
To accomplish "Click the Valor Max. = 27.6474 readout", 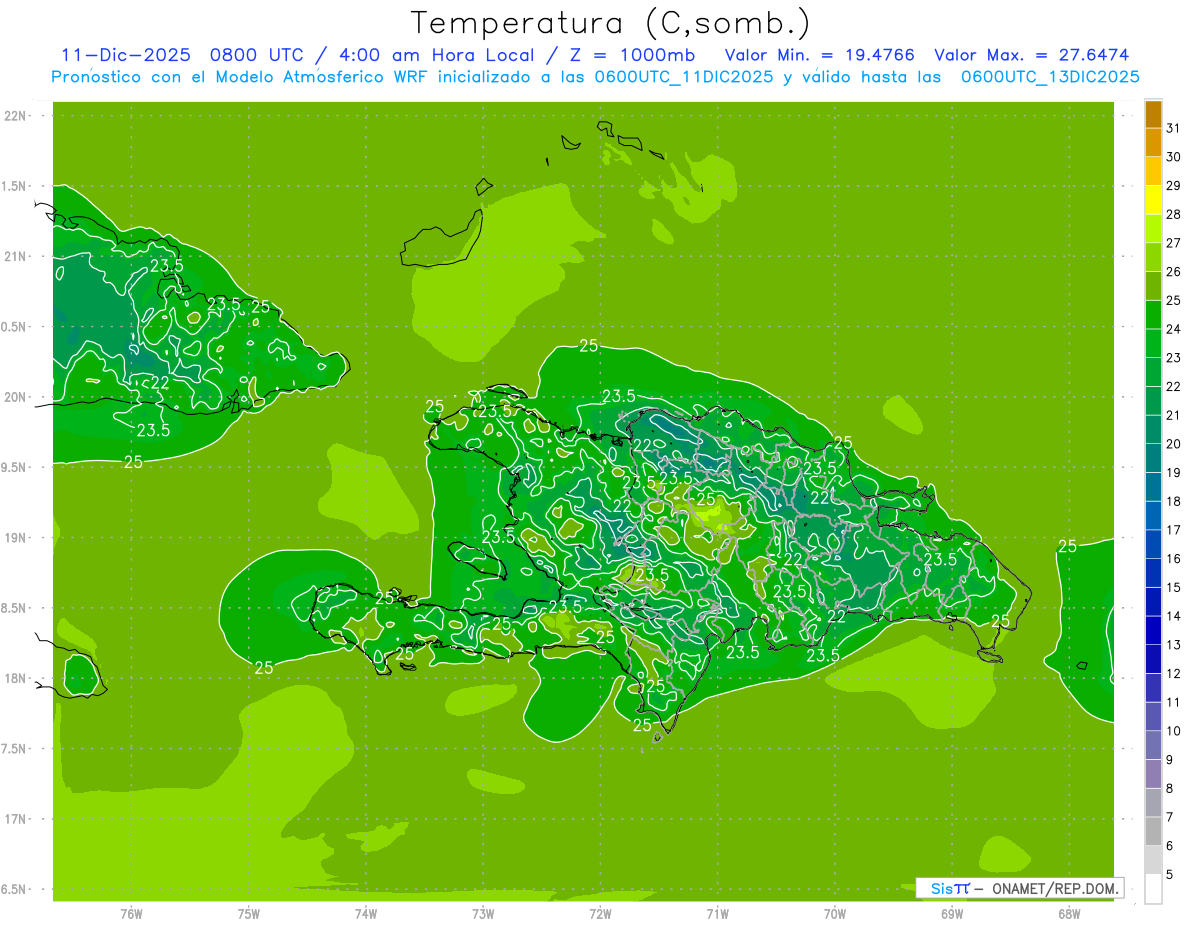I will click(1031, 55).
